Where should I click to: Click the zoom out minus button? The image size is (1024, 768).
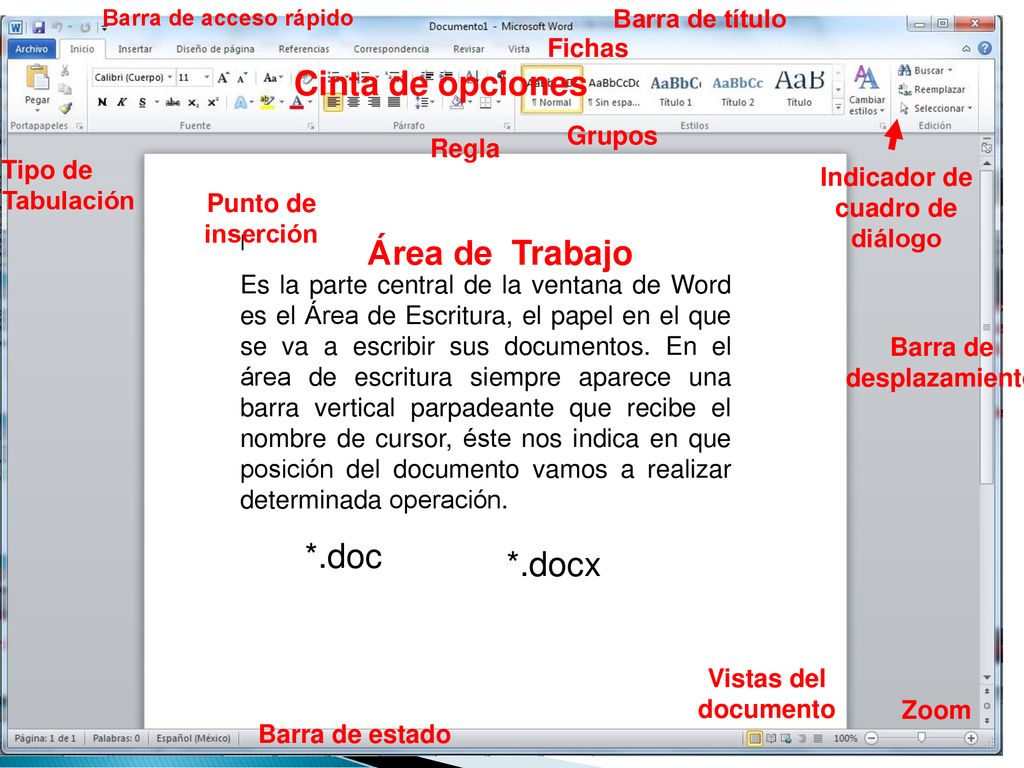[x=871, y=738]
